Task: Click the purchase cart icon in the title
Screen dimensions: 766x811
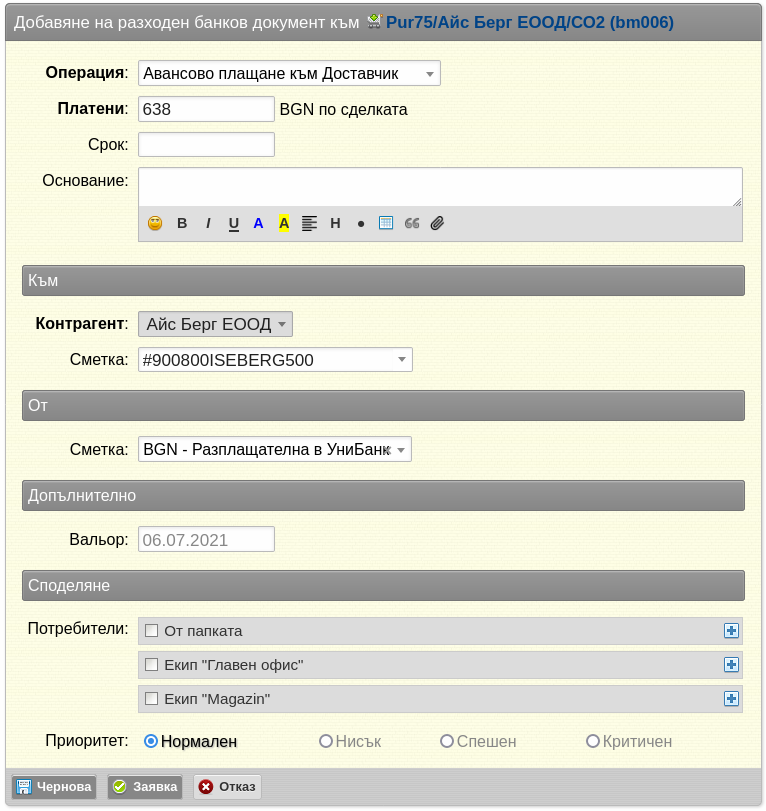Action: click(x=374, y=21)
